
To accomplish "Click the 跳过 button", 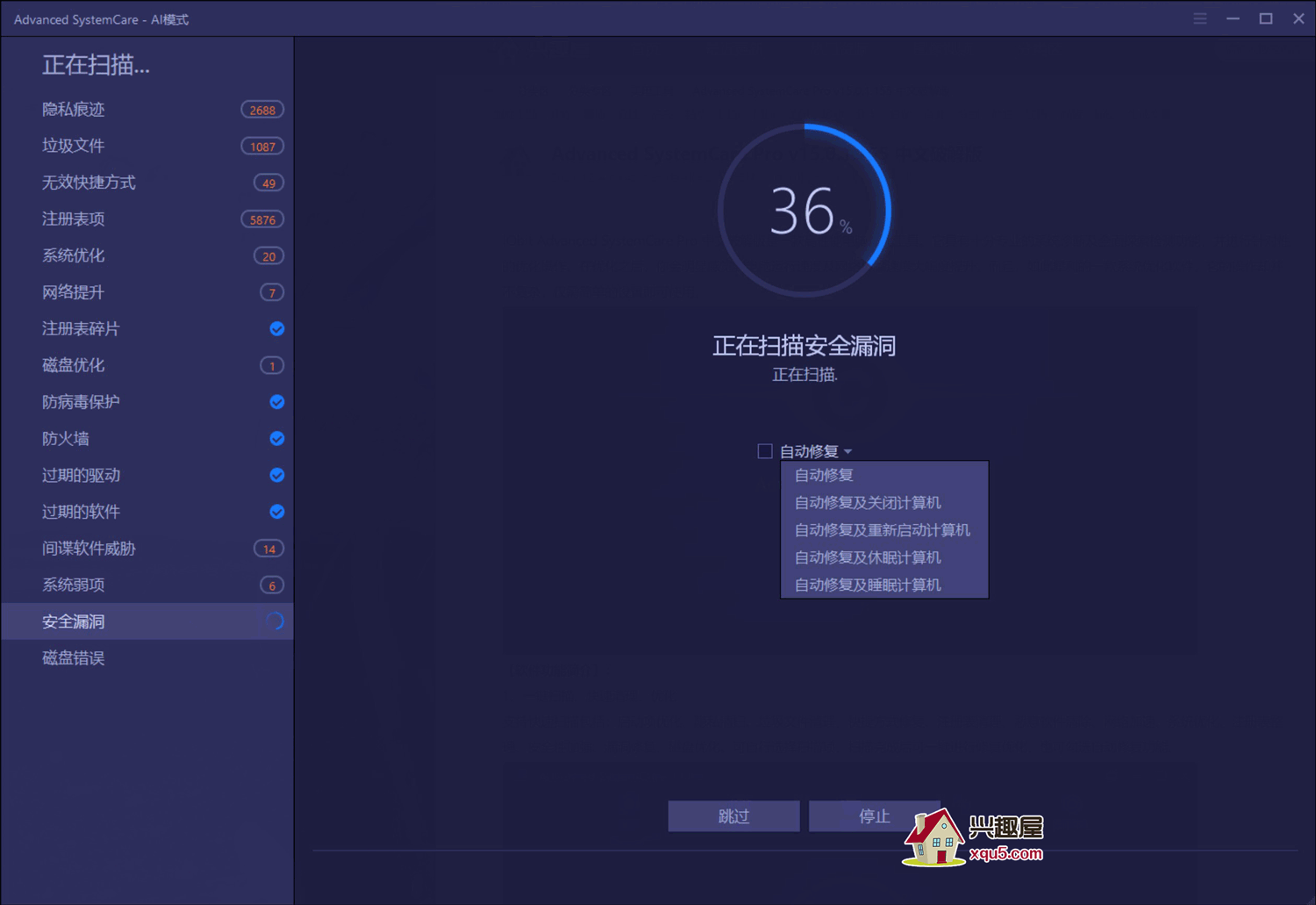I will click(733, 816).
